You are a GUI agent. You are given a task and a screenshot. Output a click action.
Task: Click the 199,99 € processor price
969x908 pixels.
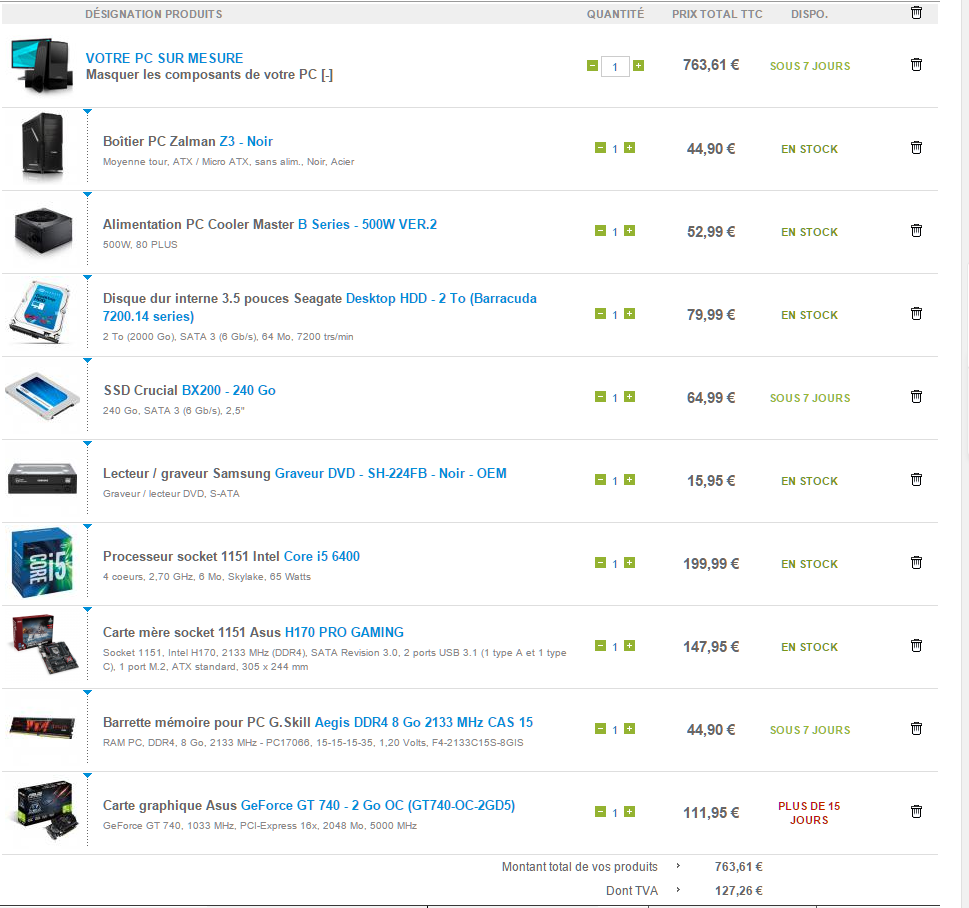coord(711,564)
